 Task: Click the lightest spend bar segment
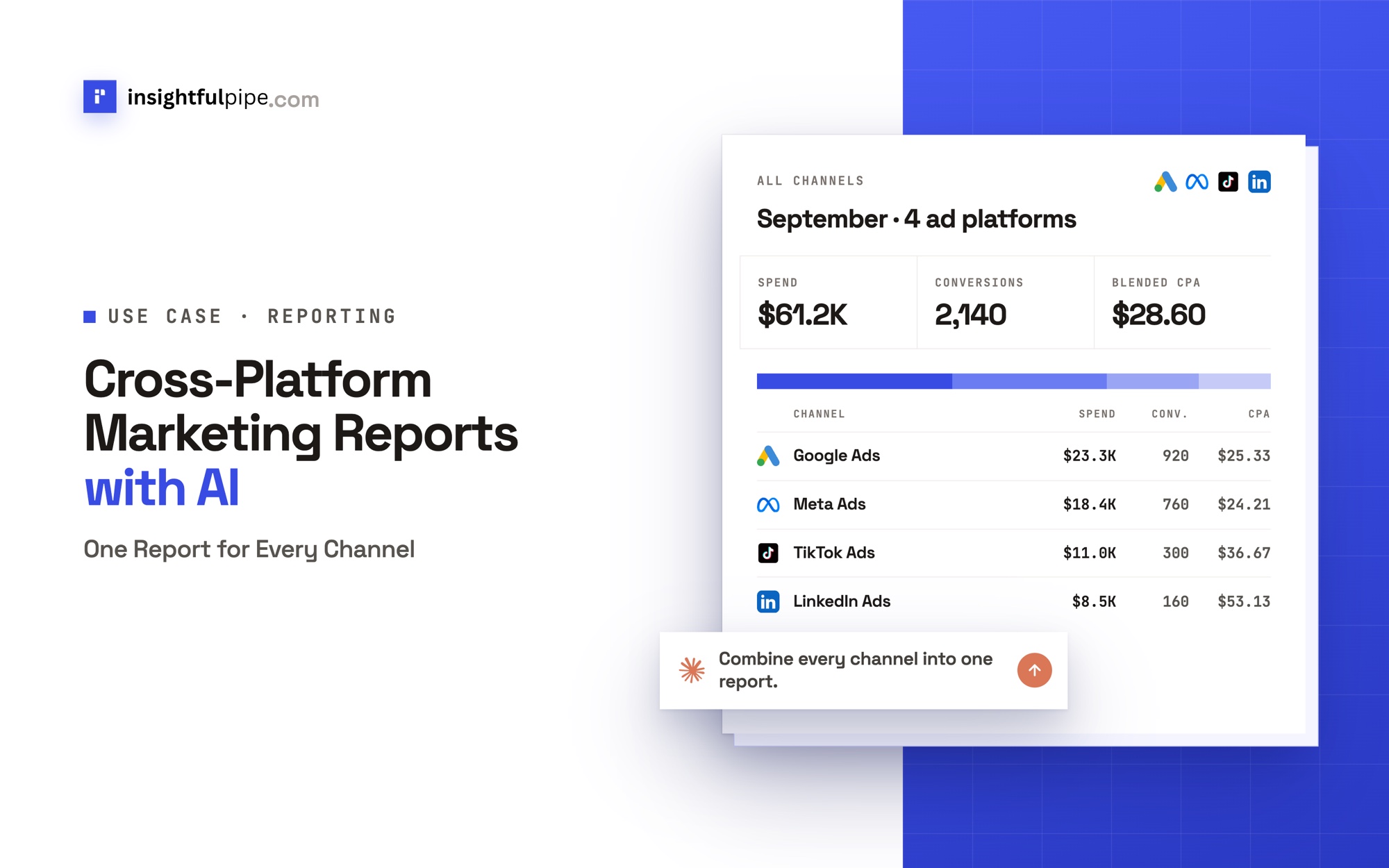(x=1235, y=381)
